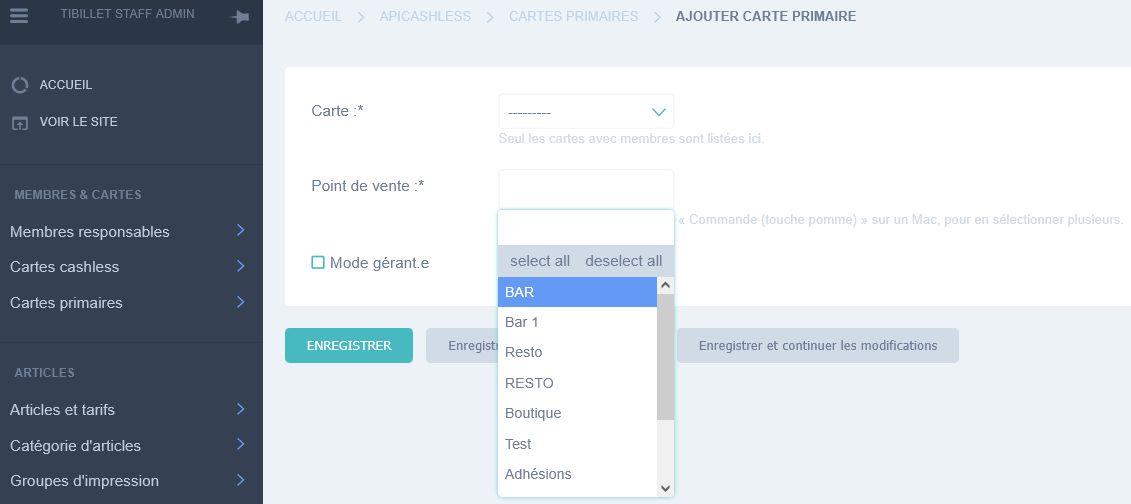Expand Cartes primaires submenu
The image size is (1131, 504).
[240, 302]
